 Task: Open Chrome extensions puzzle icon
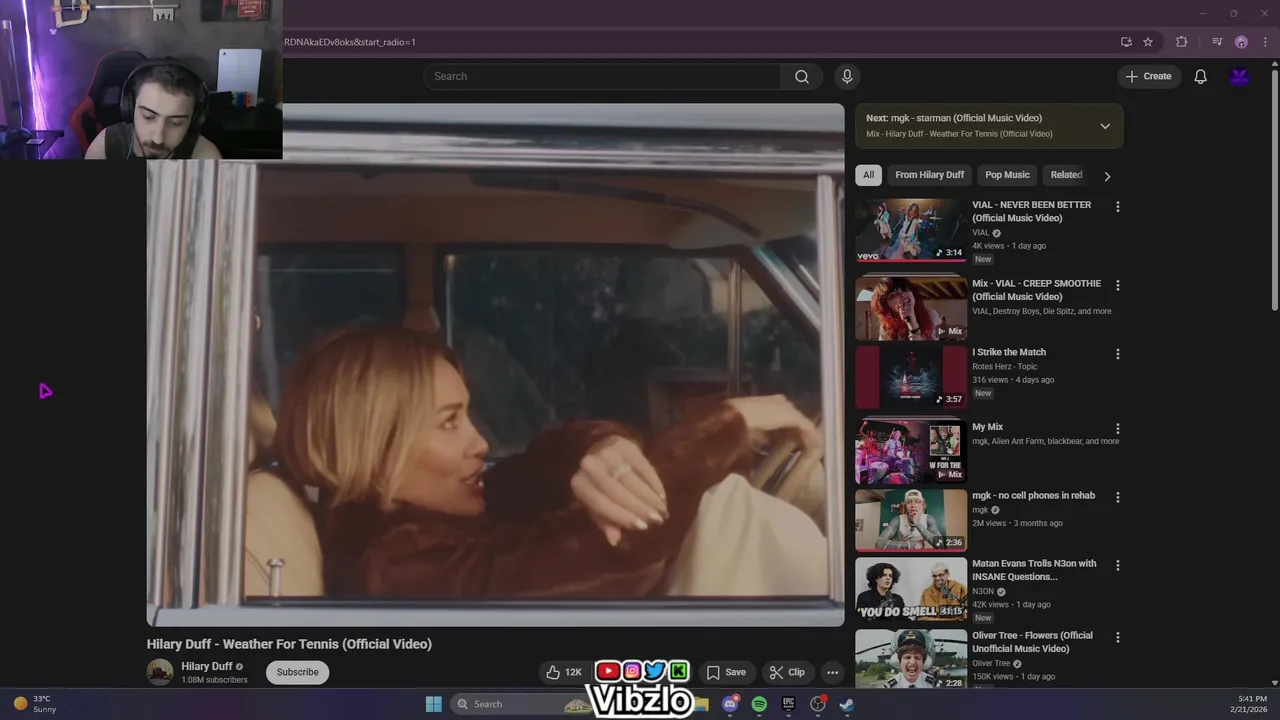(1182, 42)
